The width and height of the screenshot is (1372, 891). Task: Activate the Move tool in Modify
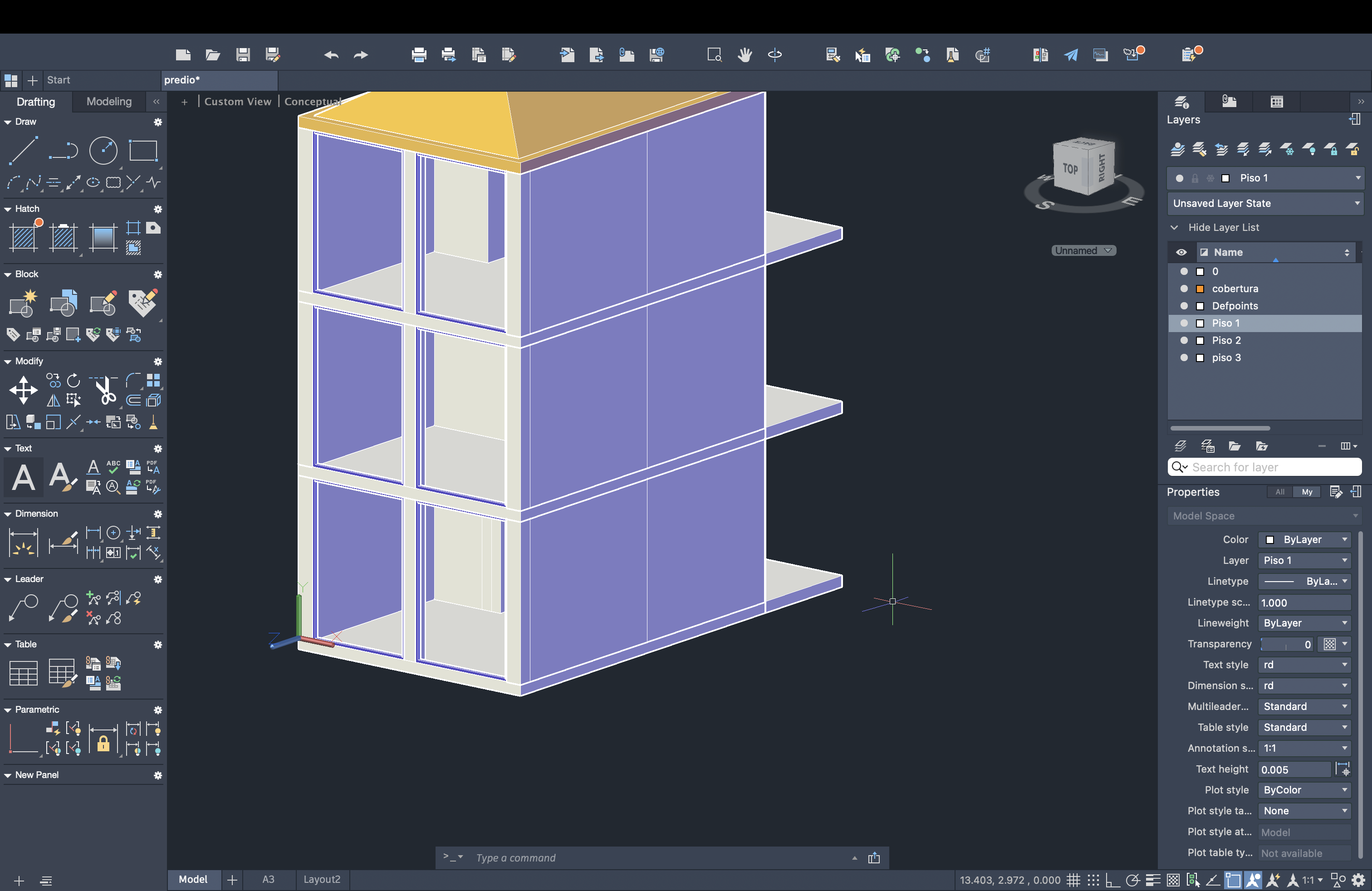click(x=23, y=390)
